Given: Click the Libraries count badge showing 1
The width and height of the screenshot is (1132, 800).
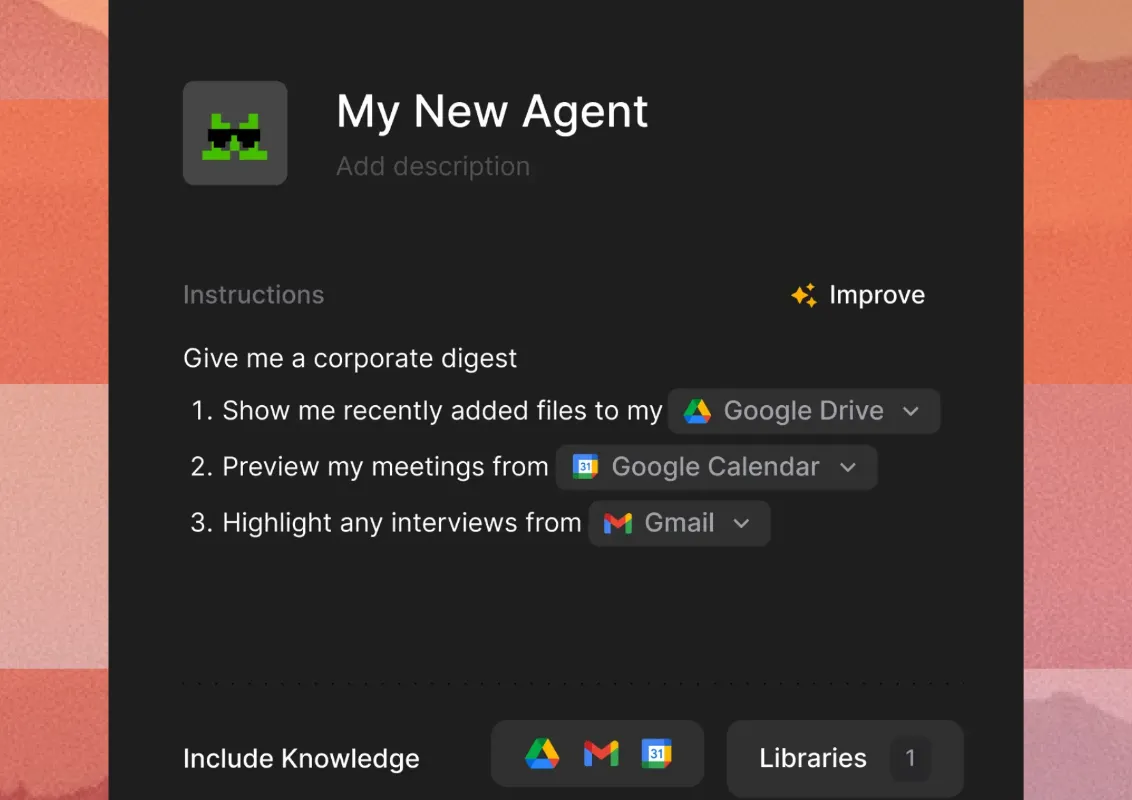Looking at the screenshot, I should [910, 758].
